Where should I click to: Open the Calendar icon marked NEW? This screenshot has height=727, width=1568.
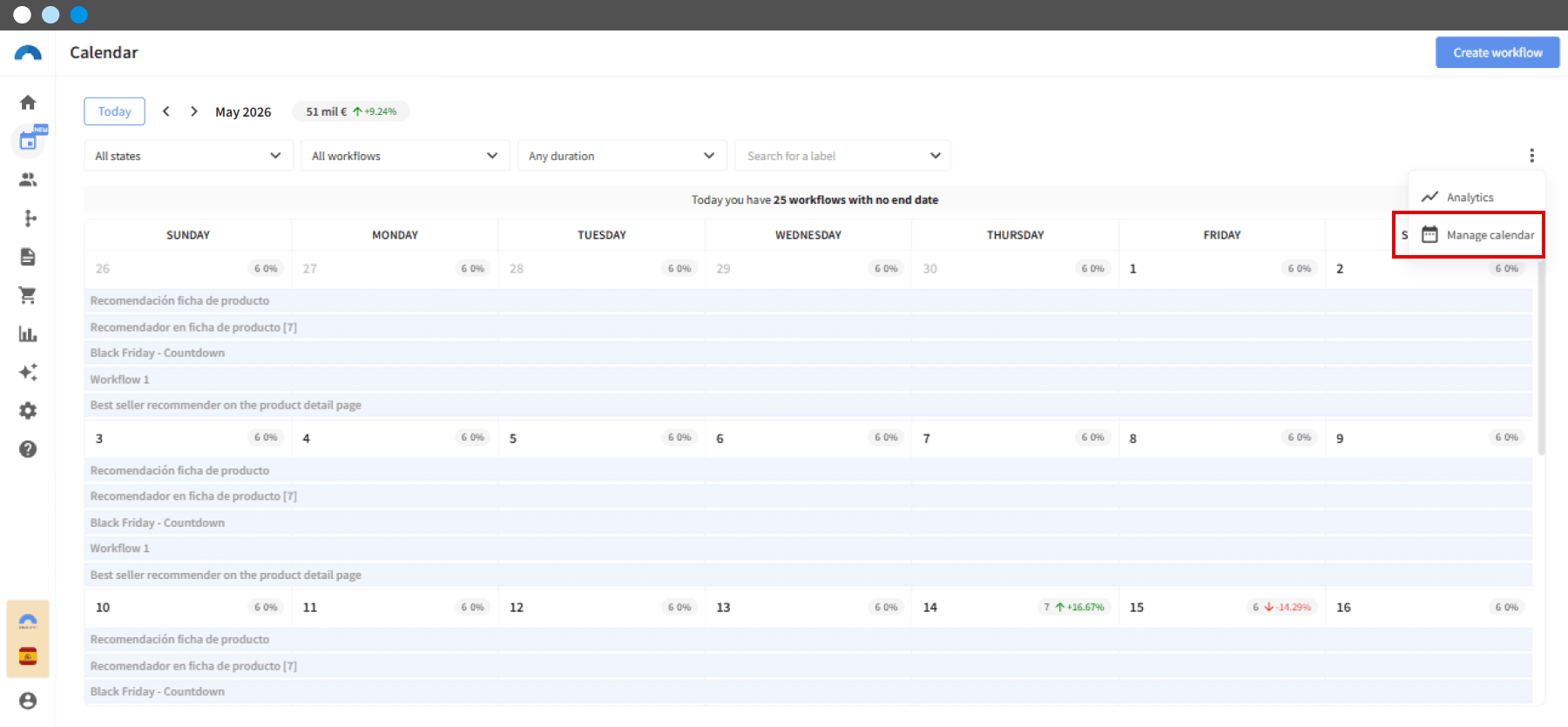point(30,140)
